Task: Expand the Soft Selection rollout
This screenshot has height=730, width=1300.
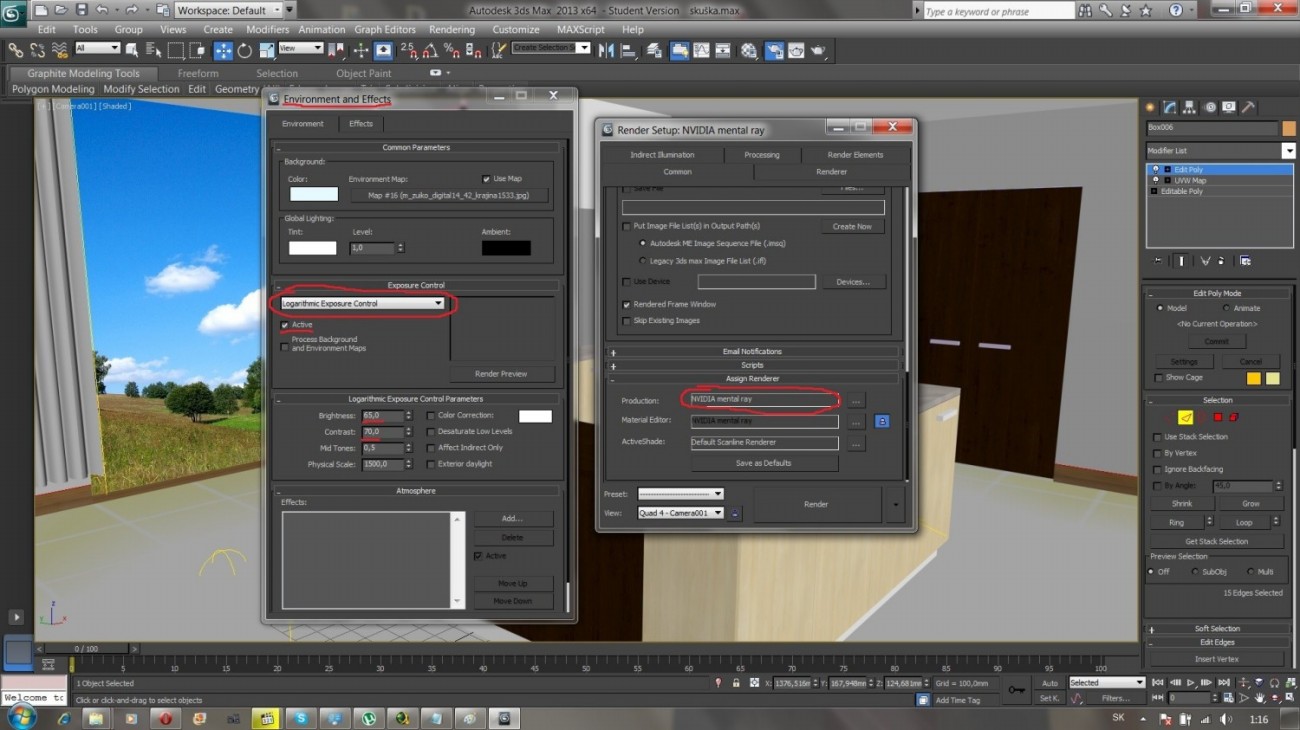Action: (1217, 629)
